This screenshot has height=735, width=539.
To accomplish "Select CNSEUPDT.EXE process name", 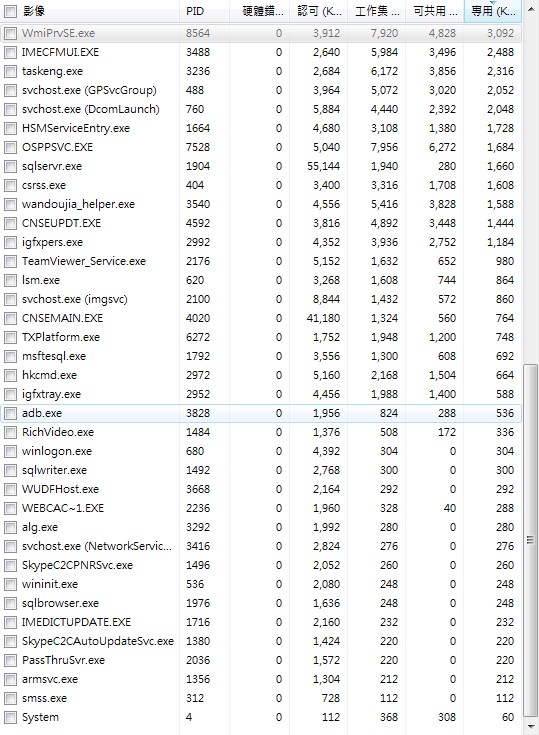I will coord(61,223).
